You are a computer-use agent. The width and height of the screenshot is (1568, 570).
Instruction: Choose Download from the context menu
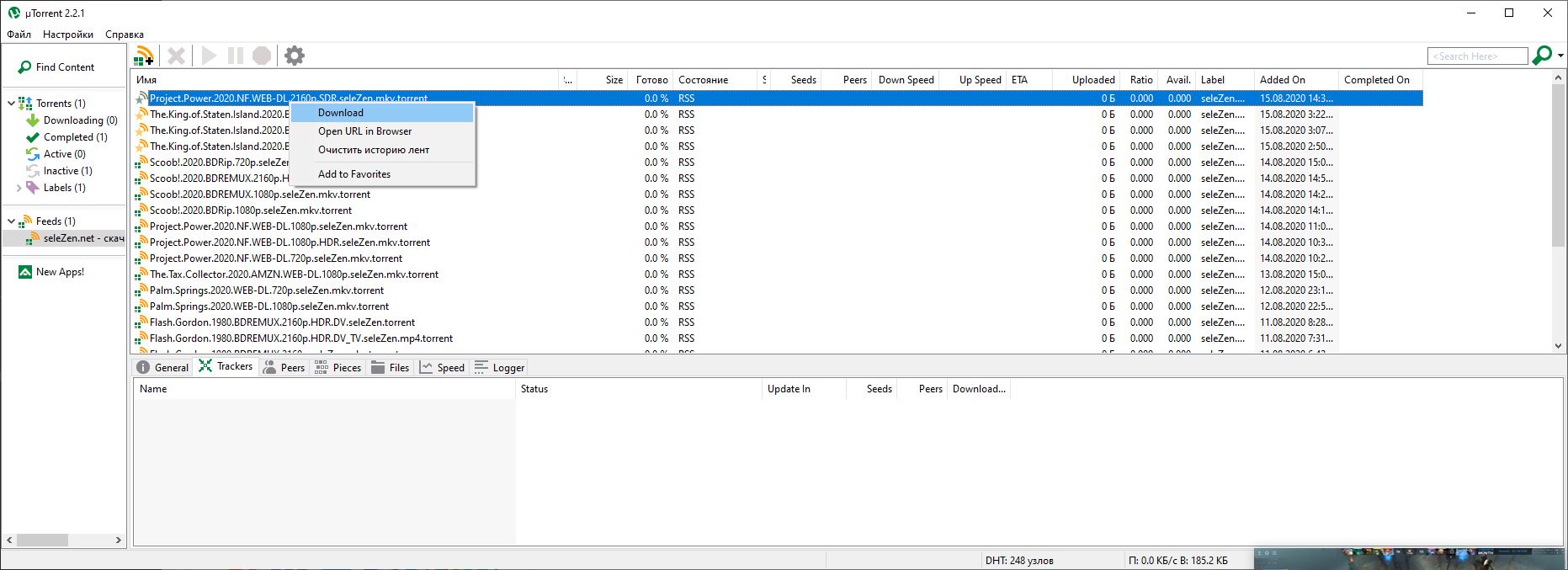tap(341, 113)
